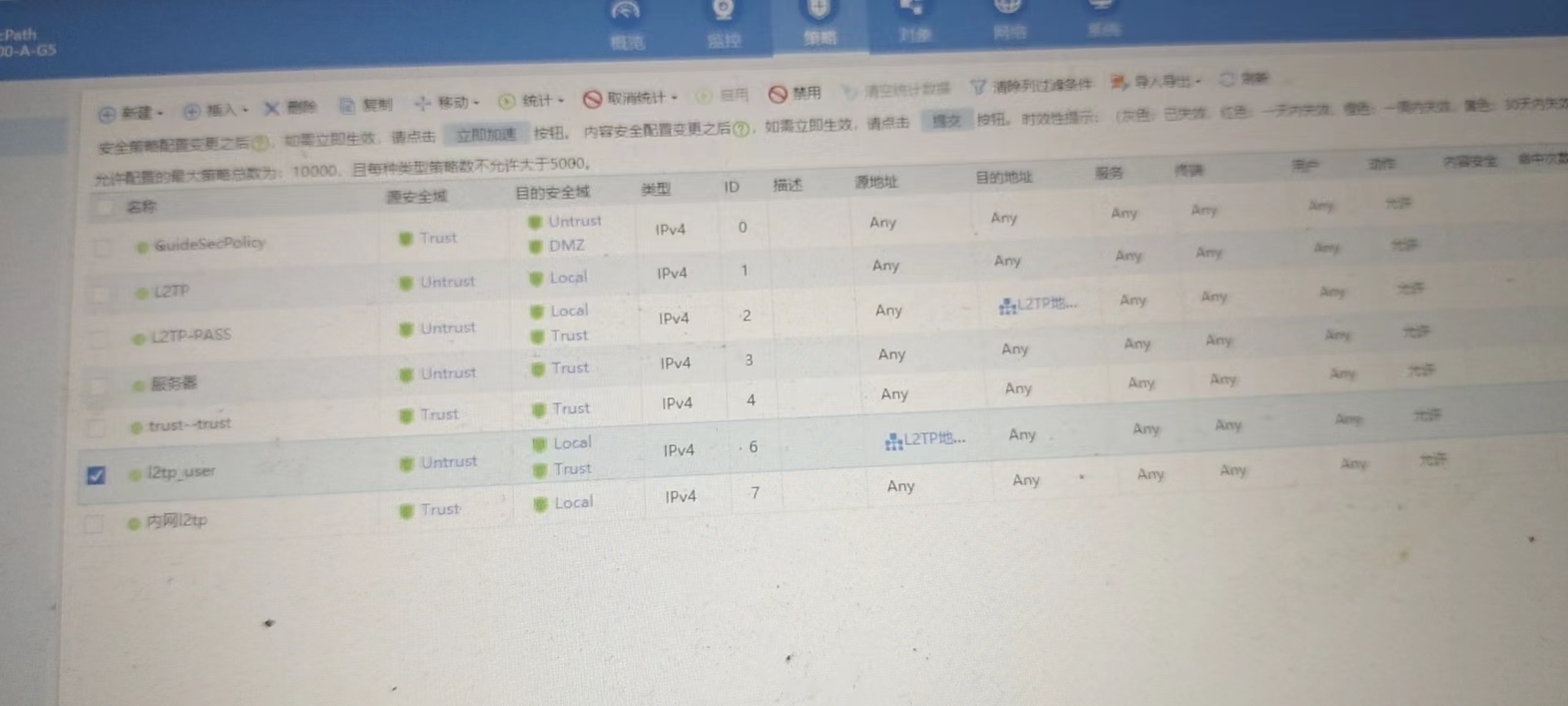Click the 提交 (submit) button
Screen dimensions: 1568x706
(x=947, y=121)
